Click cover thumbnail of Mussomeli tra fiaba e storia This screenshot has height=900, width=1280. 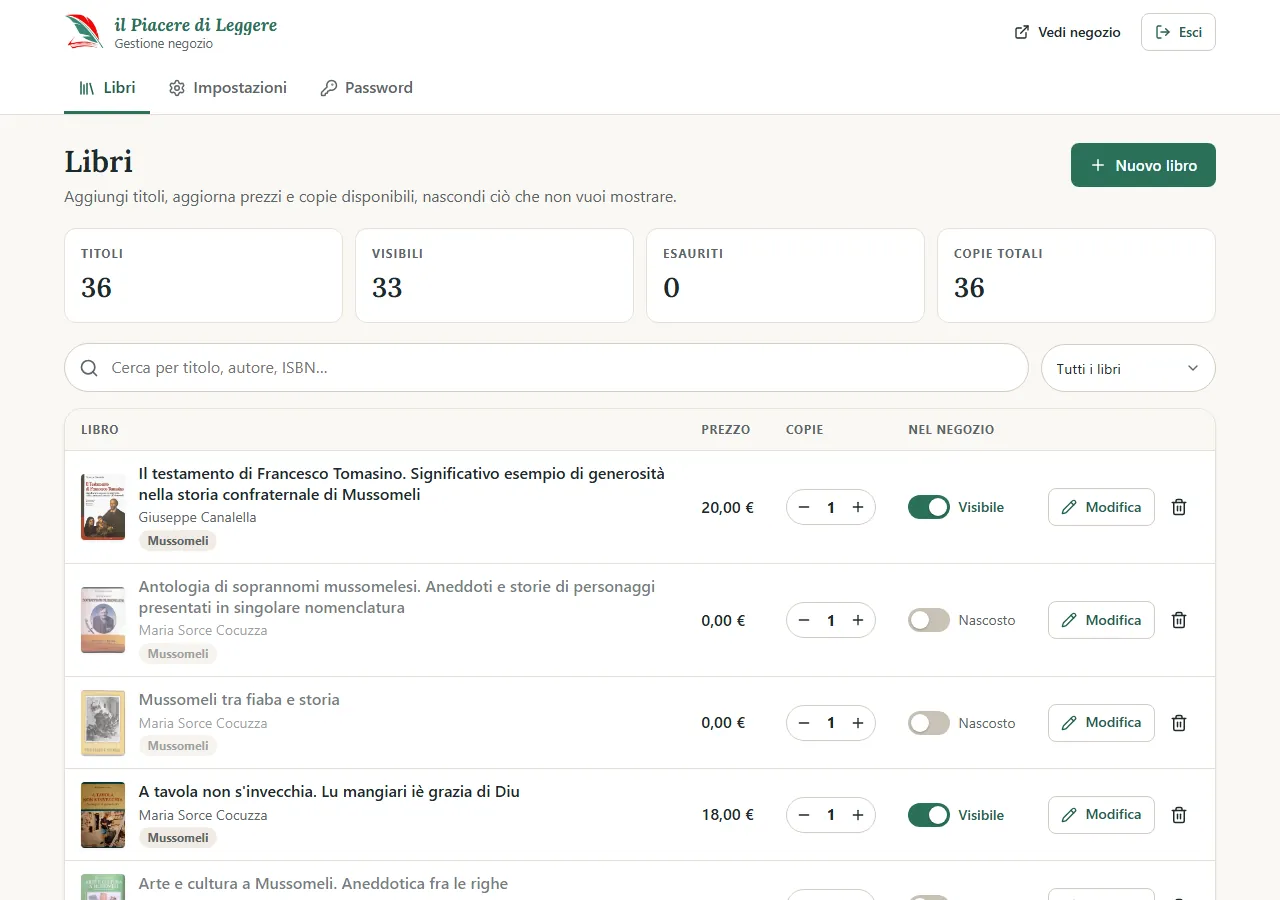[x=103, y=723]
